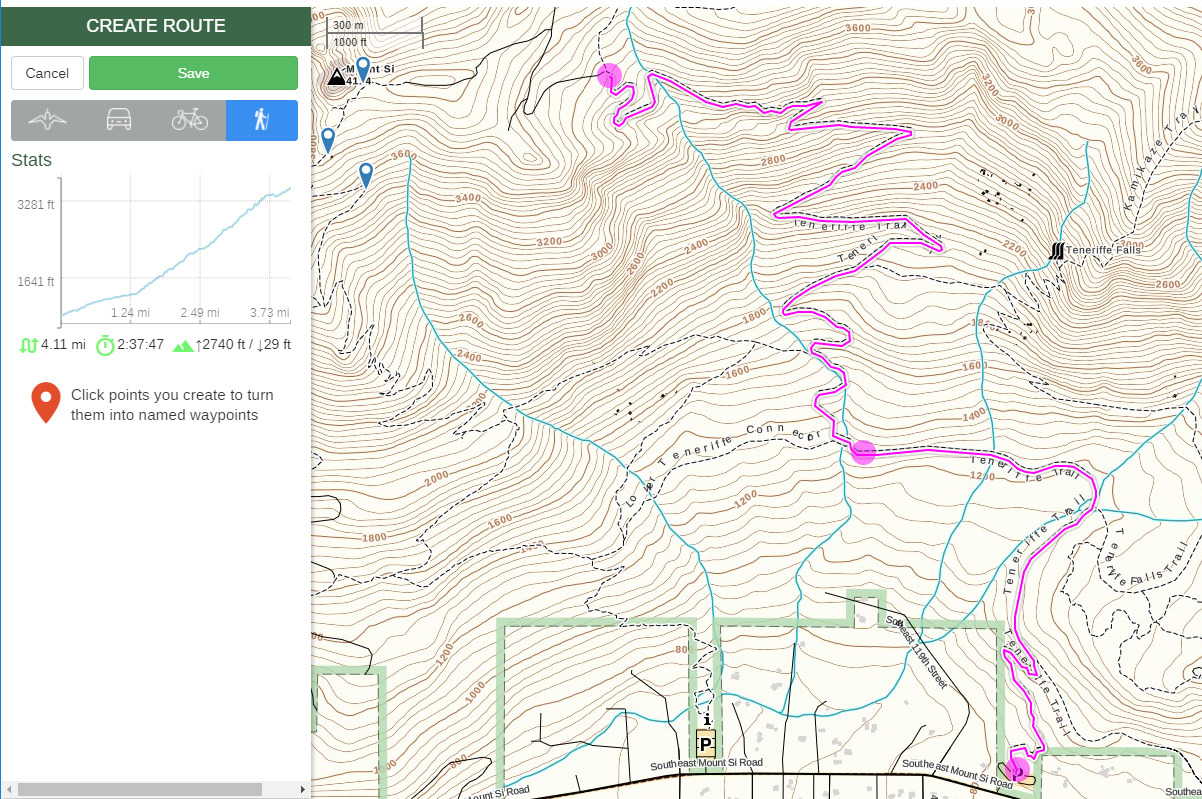Click the green distance icon beside 4.11 mi

(28, 345)
